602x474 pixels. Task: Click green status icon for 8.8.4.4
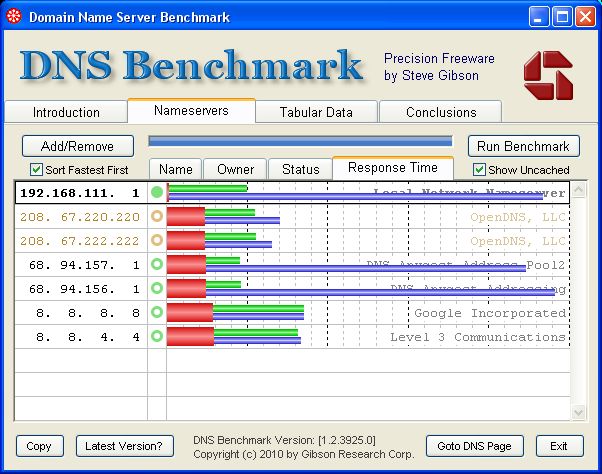[156, 337]
